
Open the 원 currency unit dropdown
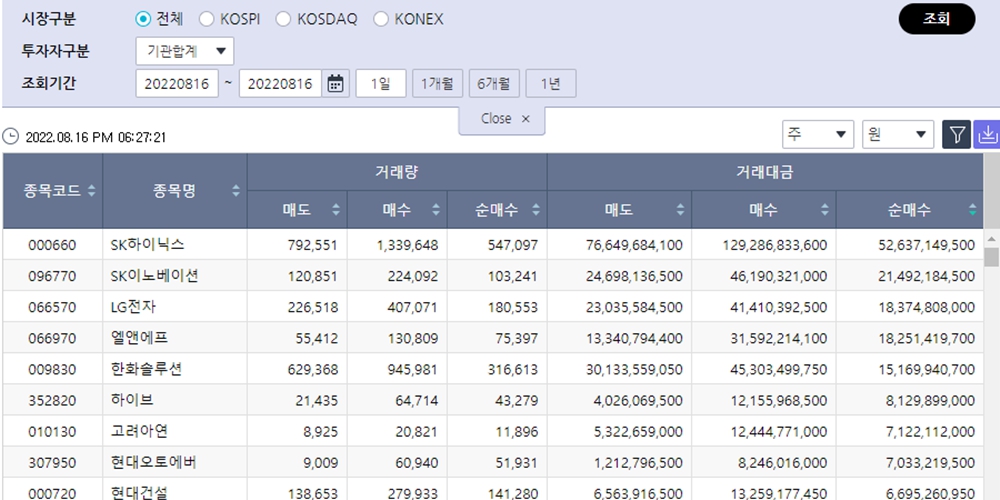[x=897, y=135]
